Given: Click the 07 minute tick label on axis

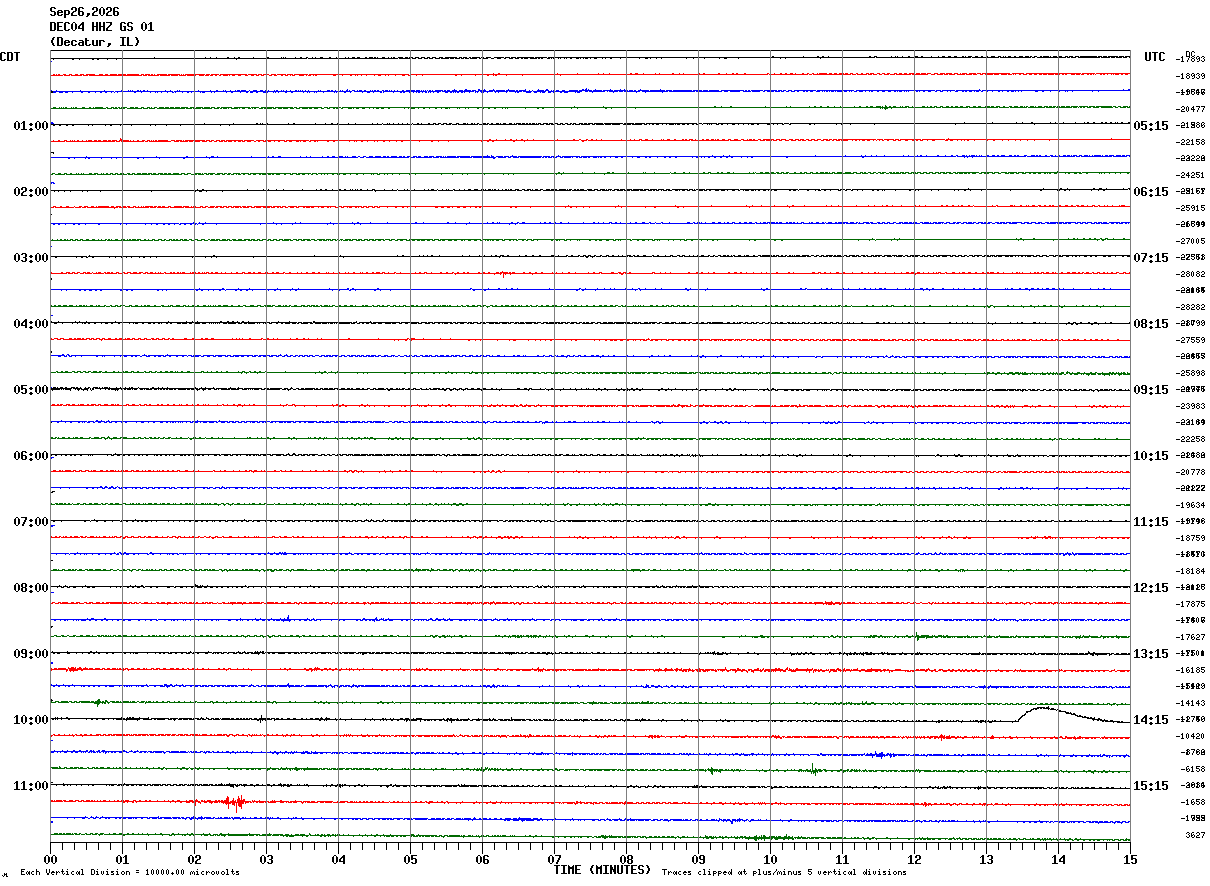Looking at the screenshot, I should point(554,859).
